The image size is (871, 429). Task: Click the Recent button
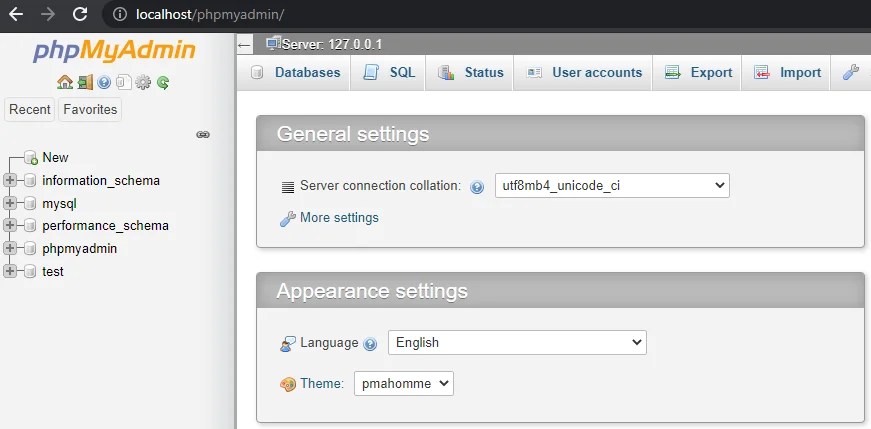click(30, 109)
